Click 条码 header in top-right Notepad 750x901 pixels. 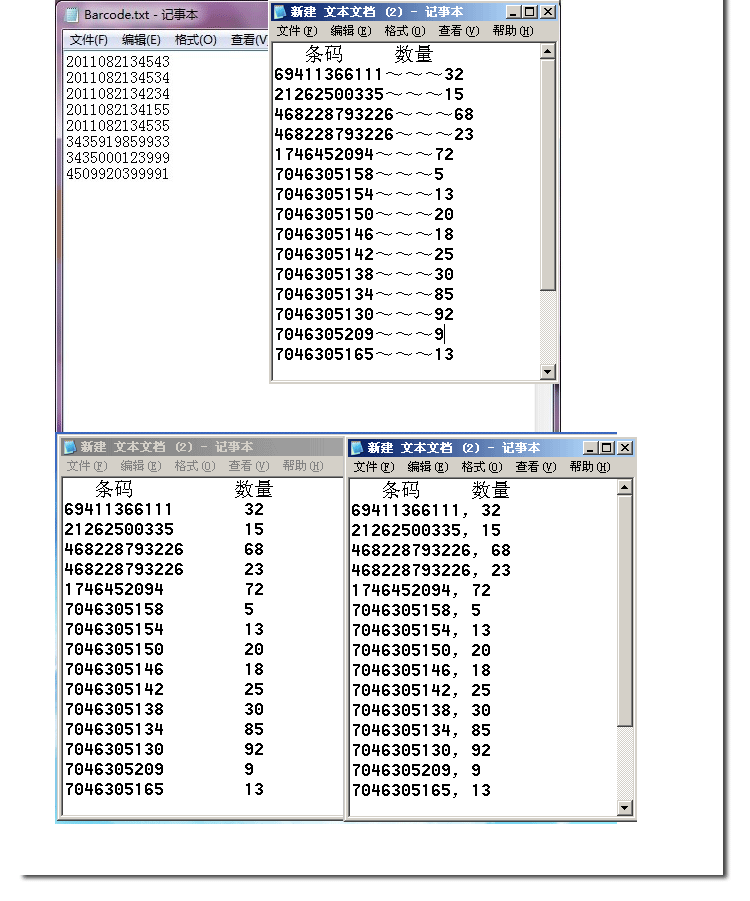coord(324,54)
